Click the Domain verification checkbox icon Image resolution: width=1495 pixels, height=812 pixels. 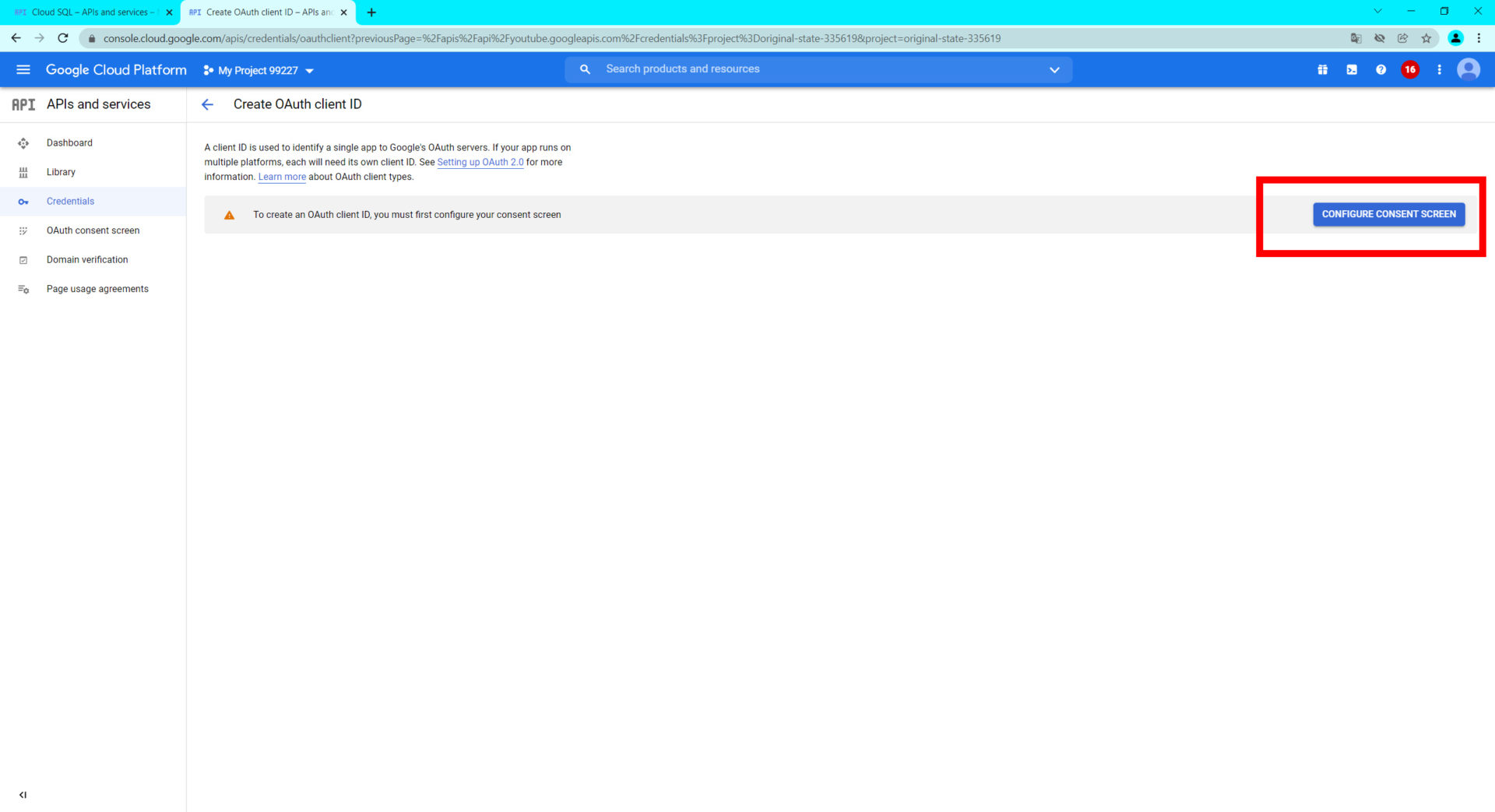(x=23, y=260)
